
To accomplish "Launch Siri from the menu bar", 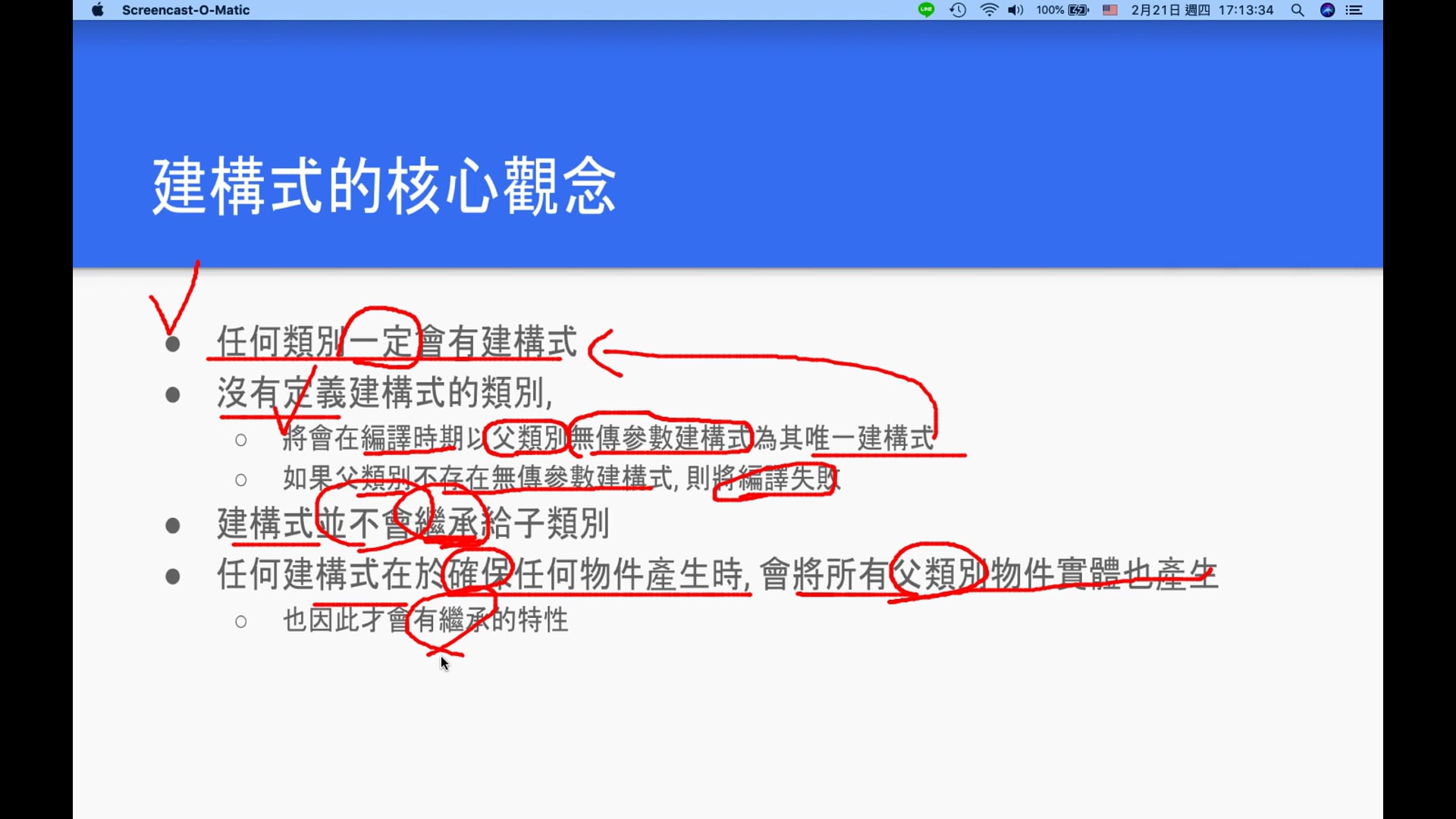I will coord(1327,10).
